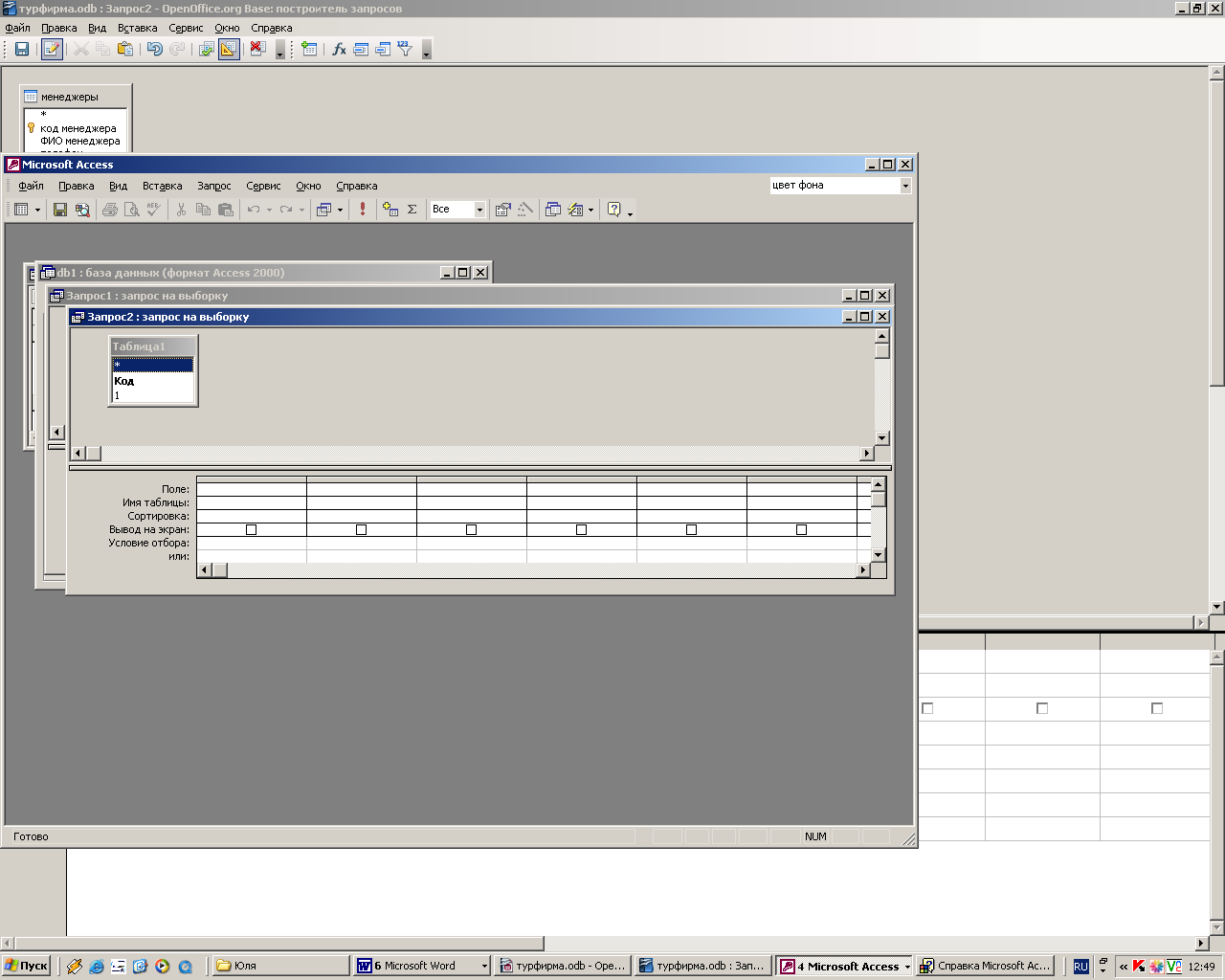Viewport: 1225px width, 980px height.
Task: Check 'Вывод на экран' box in first grid column
Action: [x=252, y=529]
